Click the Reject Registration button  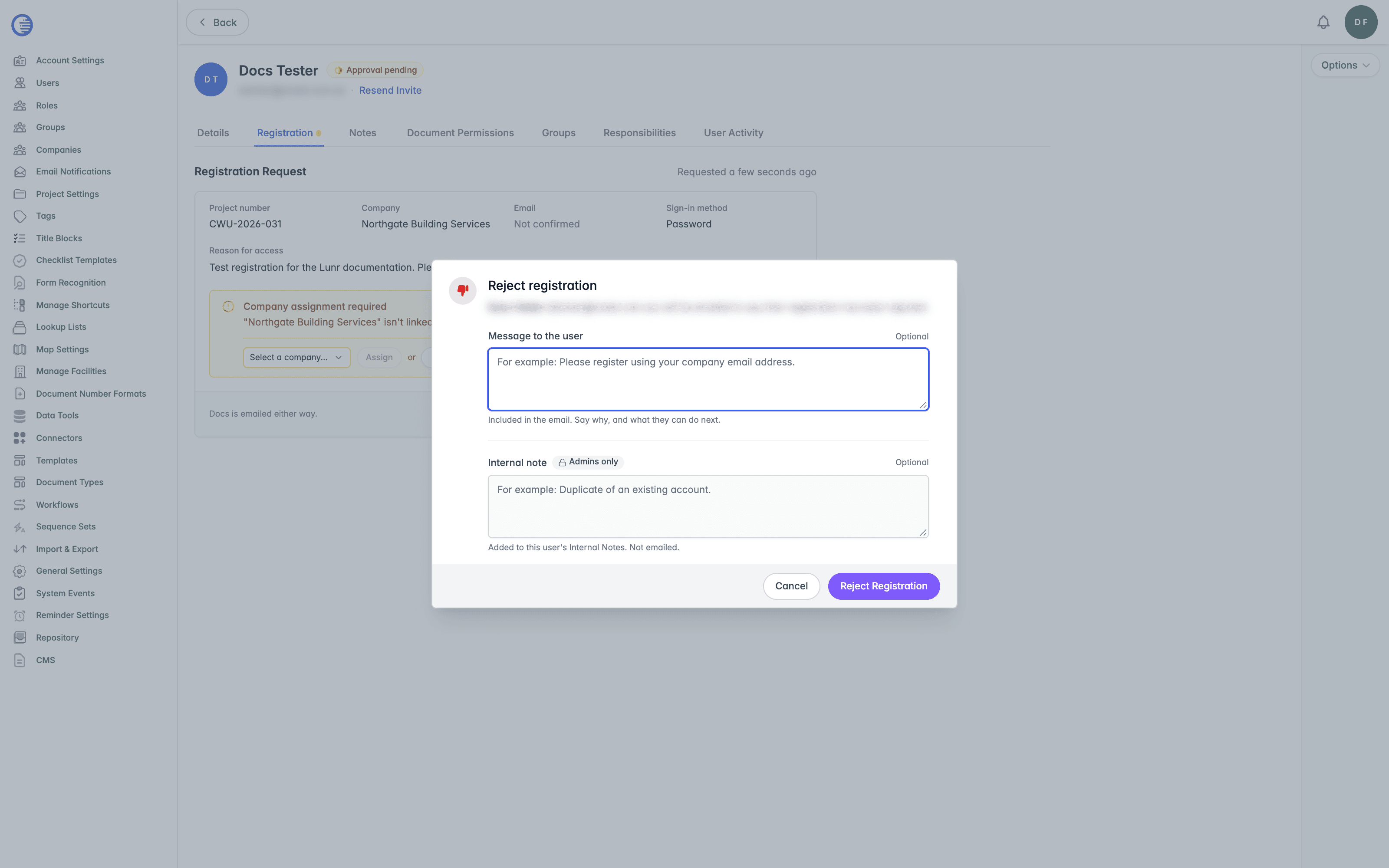pyautogui.click(x=883, y=586)
